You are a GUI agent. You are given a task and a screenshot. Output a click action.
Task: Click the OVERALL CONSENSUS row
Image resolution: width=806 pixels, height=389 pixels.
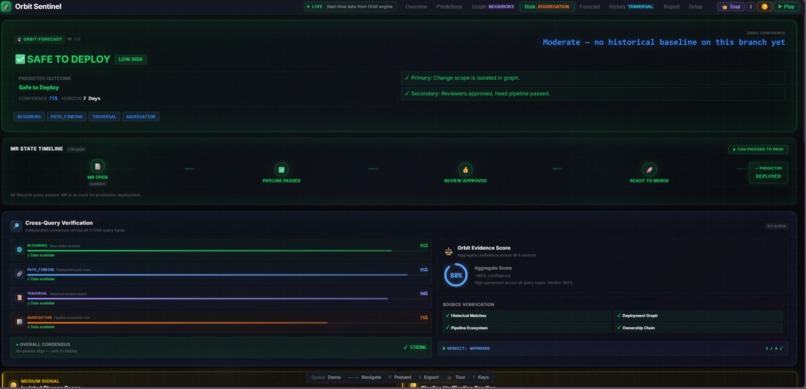[x=221, y=347]
